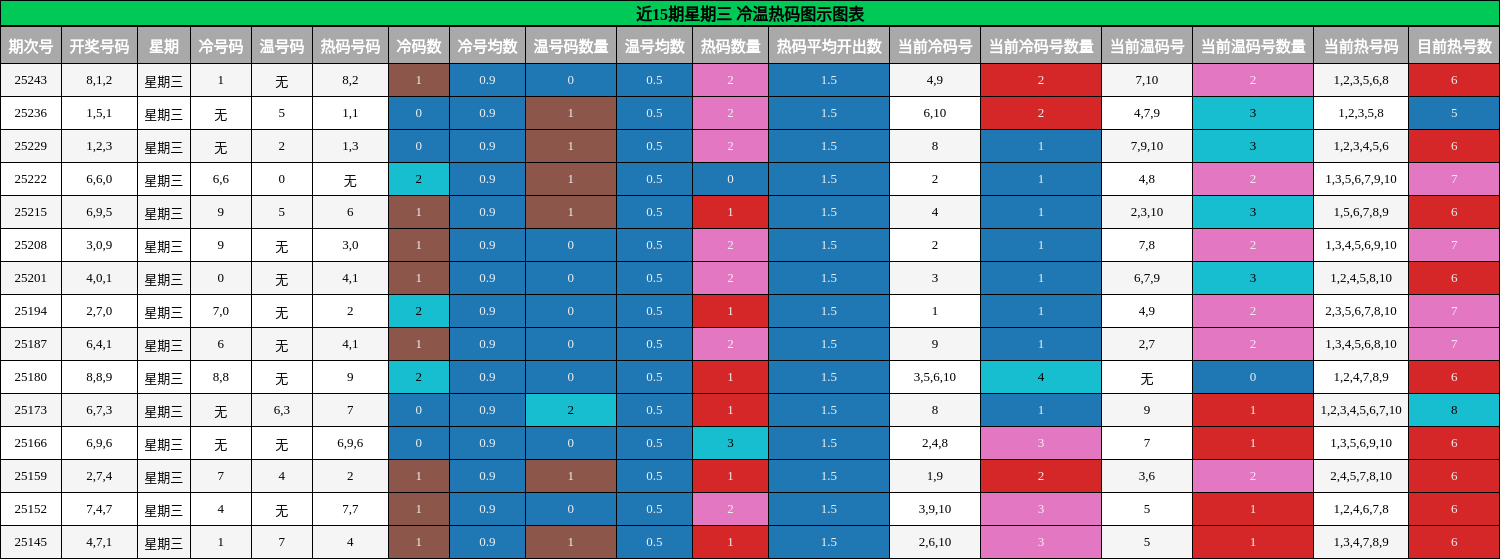1500x559 pixels.
Task: Click current hot numbers 1,2,3,4,5,6,7,10
Action: point(1361,410)
